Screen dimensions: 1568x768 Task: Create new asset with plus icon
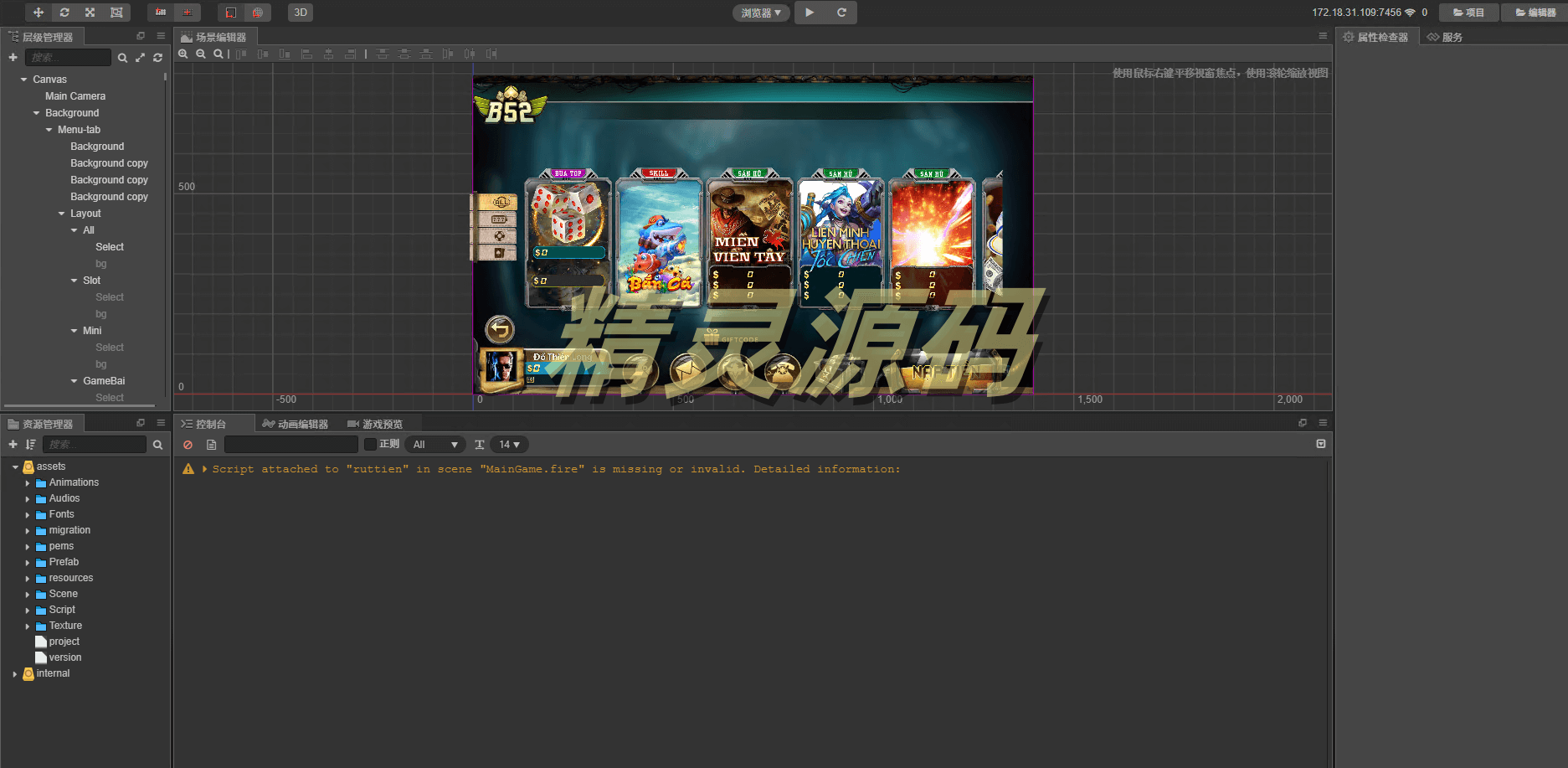(x=13, y=444)
